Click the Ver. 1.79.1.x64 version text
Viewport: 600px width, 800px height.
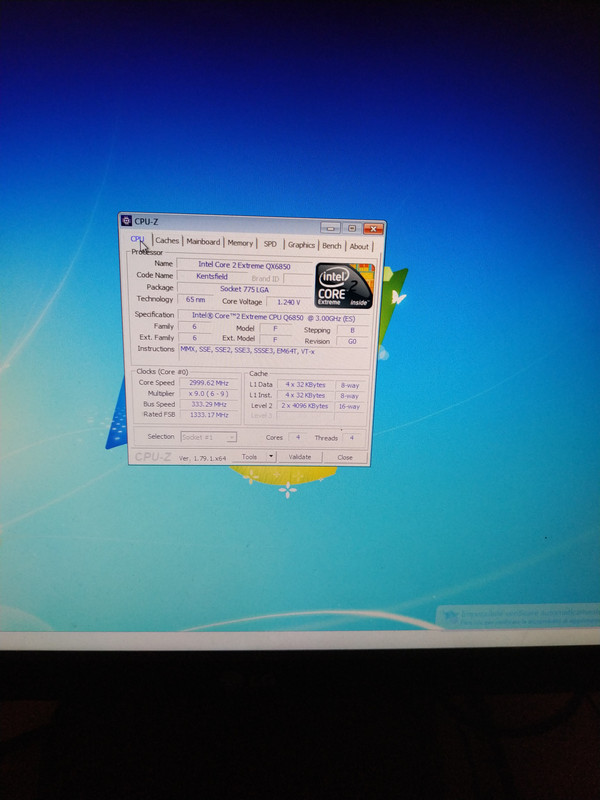203,458
